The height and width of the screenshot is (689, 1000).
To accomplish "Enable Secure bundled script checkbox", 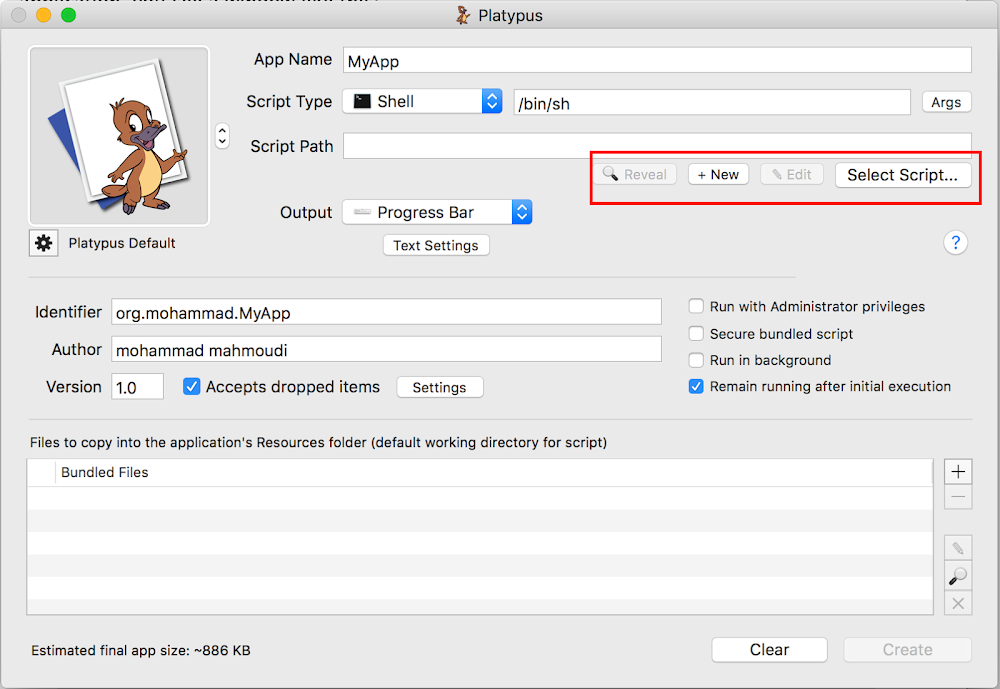I will [x=696, y=334].
